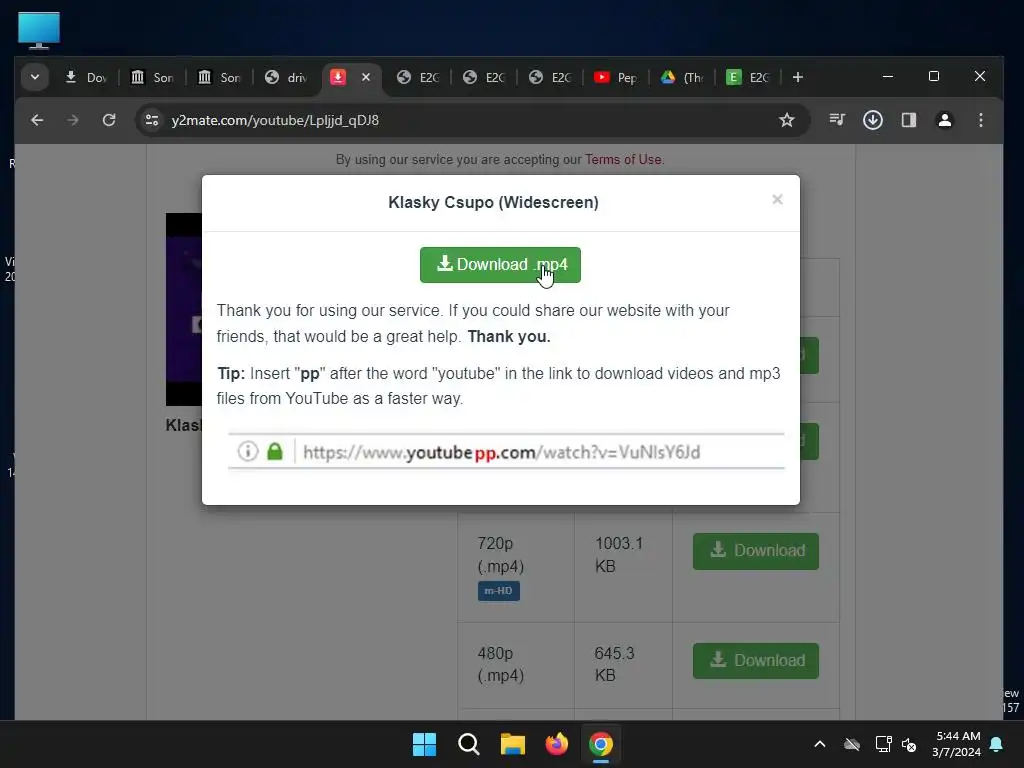Bookmark this page with the star icon
The image size is (1024, 768).
787,120
